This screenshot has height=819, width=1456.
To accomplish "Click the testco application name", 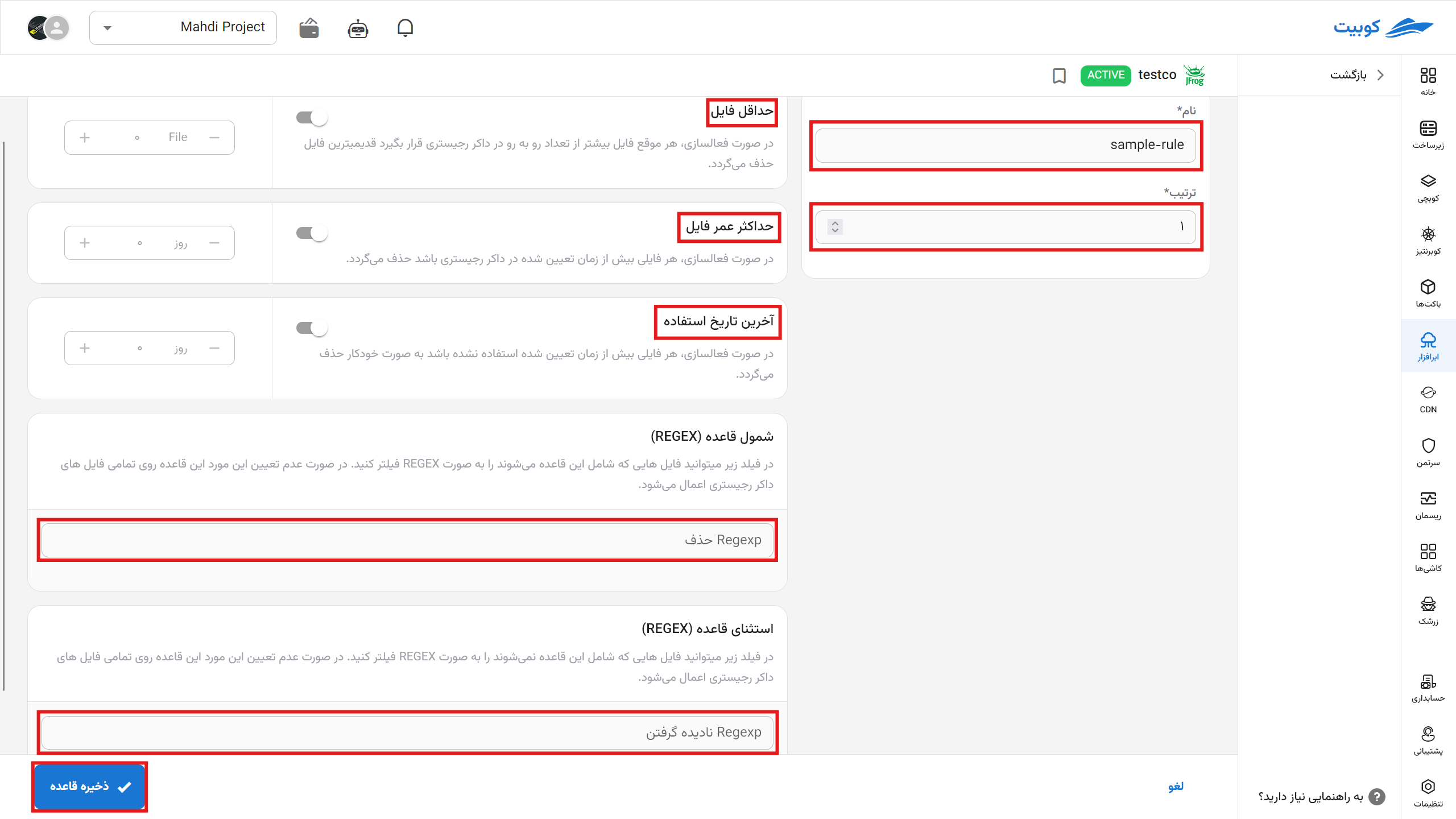I will pyautogui.click(x=1157, y=75).
